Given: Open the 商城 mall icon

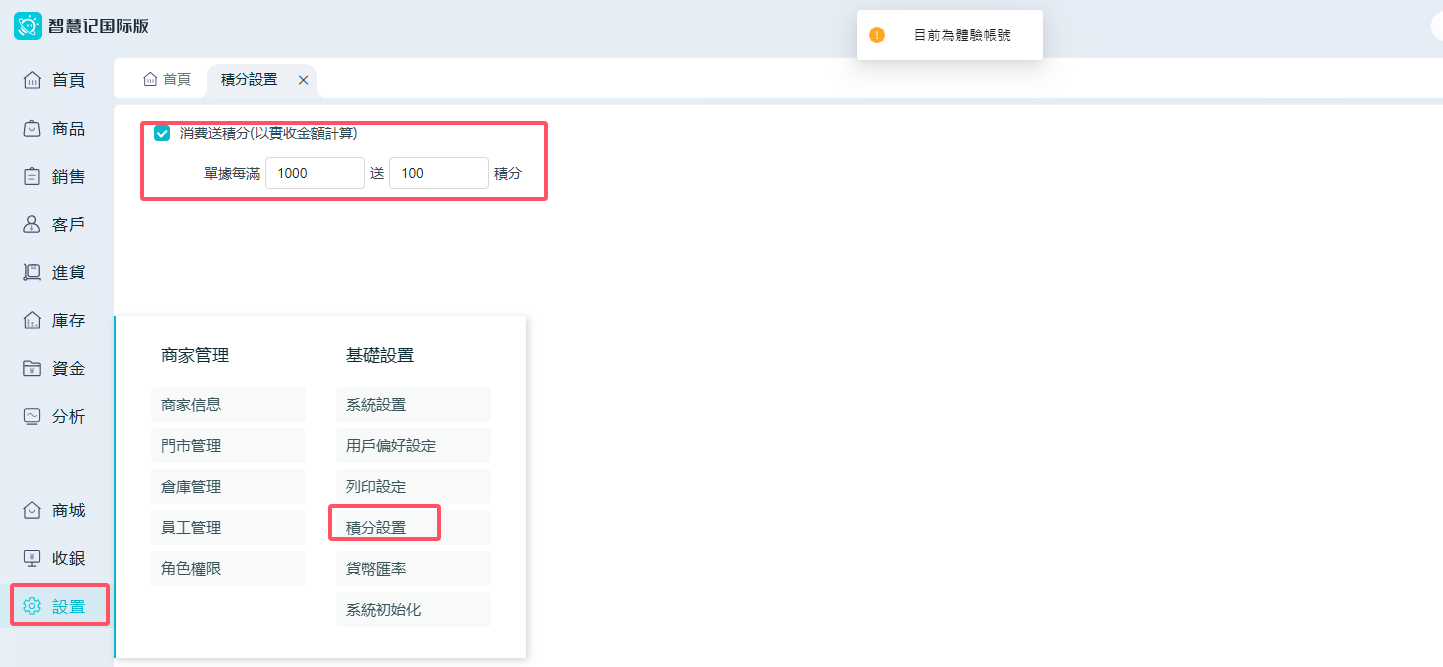Looking at the screenshot, I should [x=32, y=510].
